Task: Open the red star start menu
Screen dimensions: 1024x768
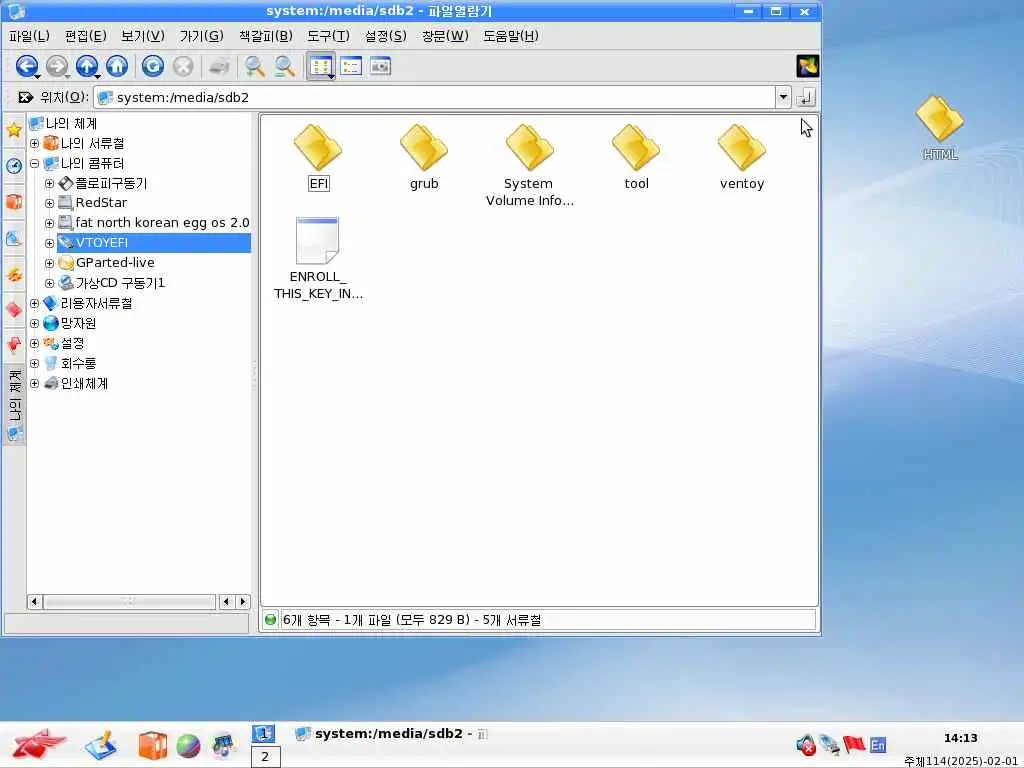Action: (x=39, y=744)
